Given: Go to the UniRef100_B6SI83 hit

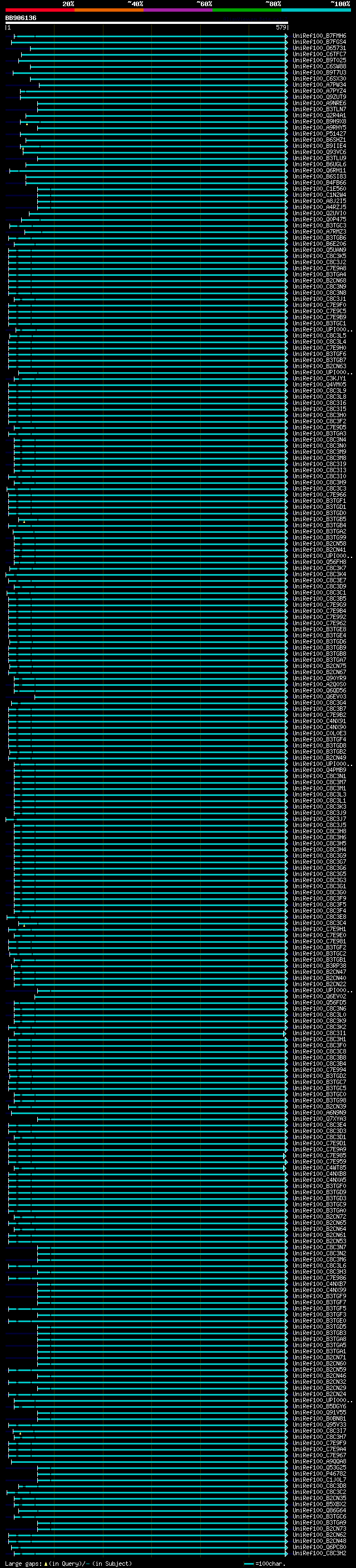Looking at the screenshot, I should [319, 176].
